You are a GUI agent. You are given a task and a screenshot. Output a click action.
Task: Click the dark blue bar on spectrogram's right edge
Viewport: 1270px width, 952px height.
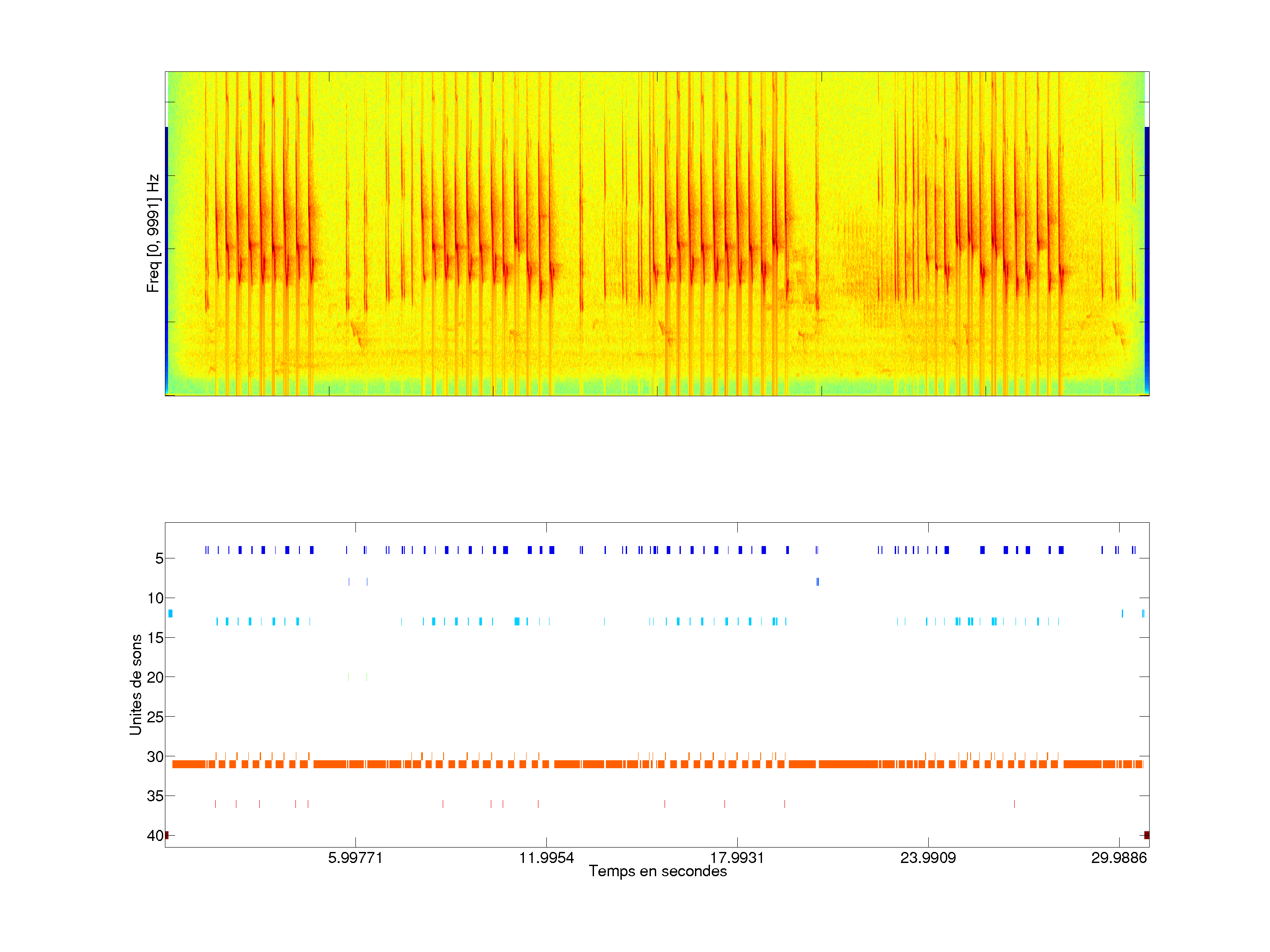[x=1147, y=258]
